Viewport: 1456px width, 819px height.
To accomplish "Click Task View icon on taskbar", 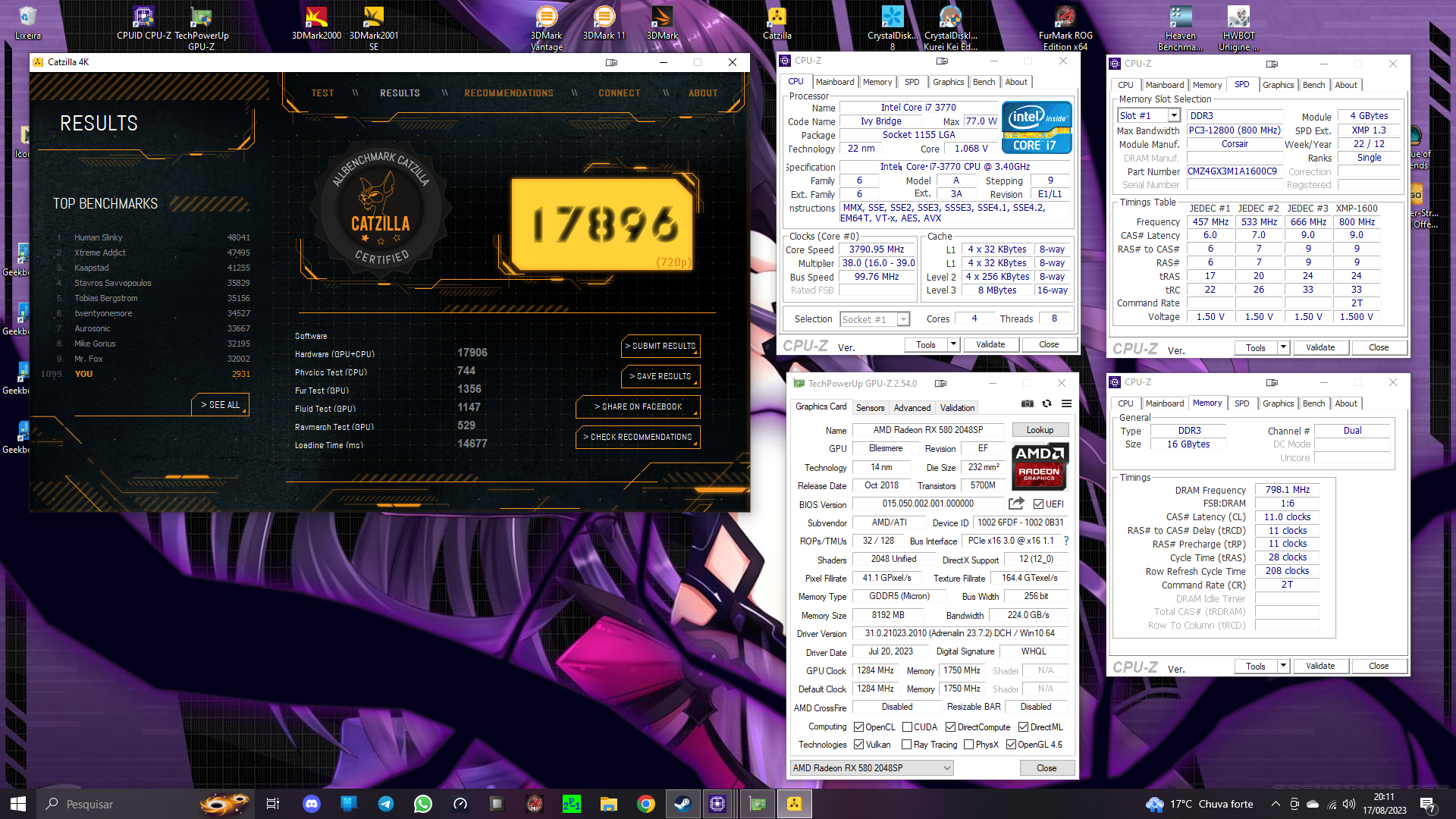I will [273, 804].
